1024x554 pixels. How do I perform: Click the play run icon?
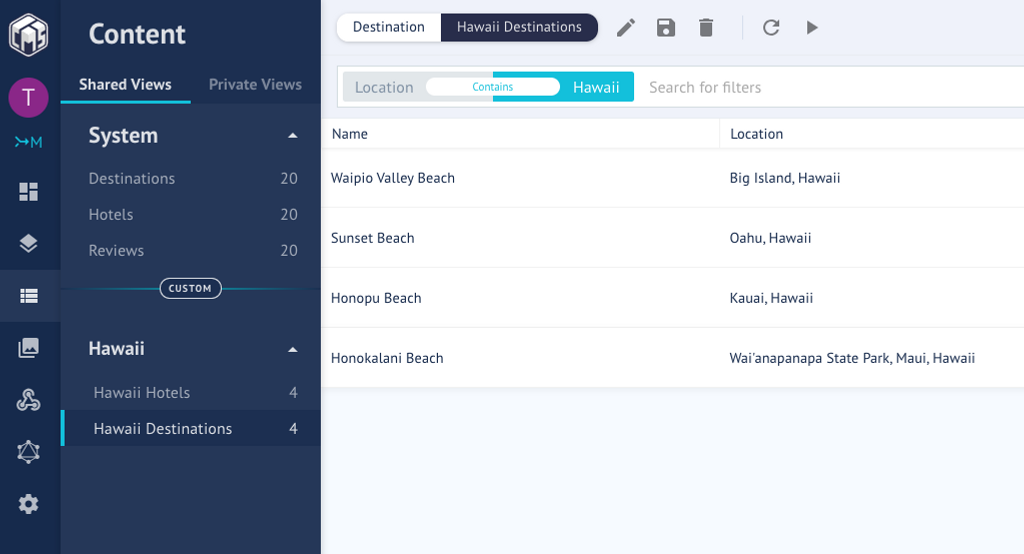812,27
